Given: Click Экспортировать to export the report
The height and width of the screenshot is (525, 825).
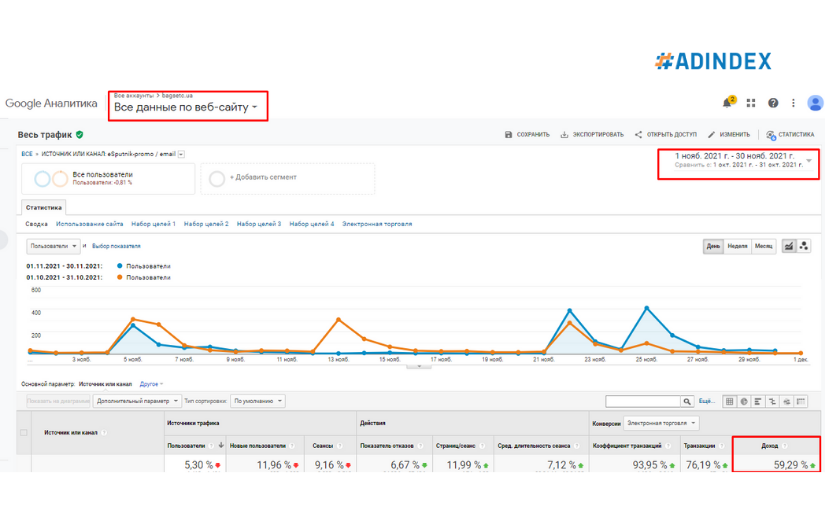Looking at the screenshot, I should 592,135.
